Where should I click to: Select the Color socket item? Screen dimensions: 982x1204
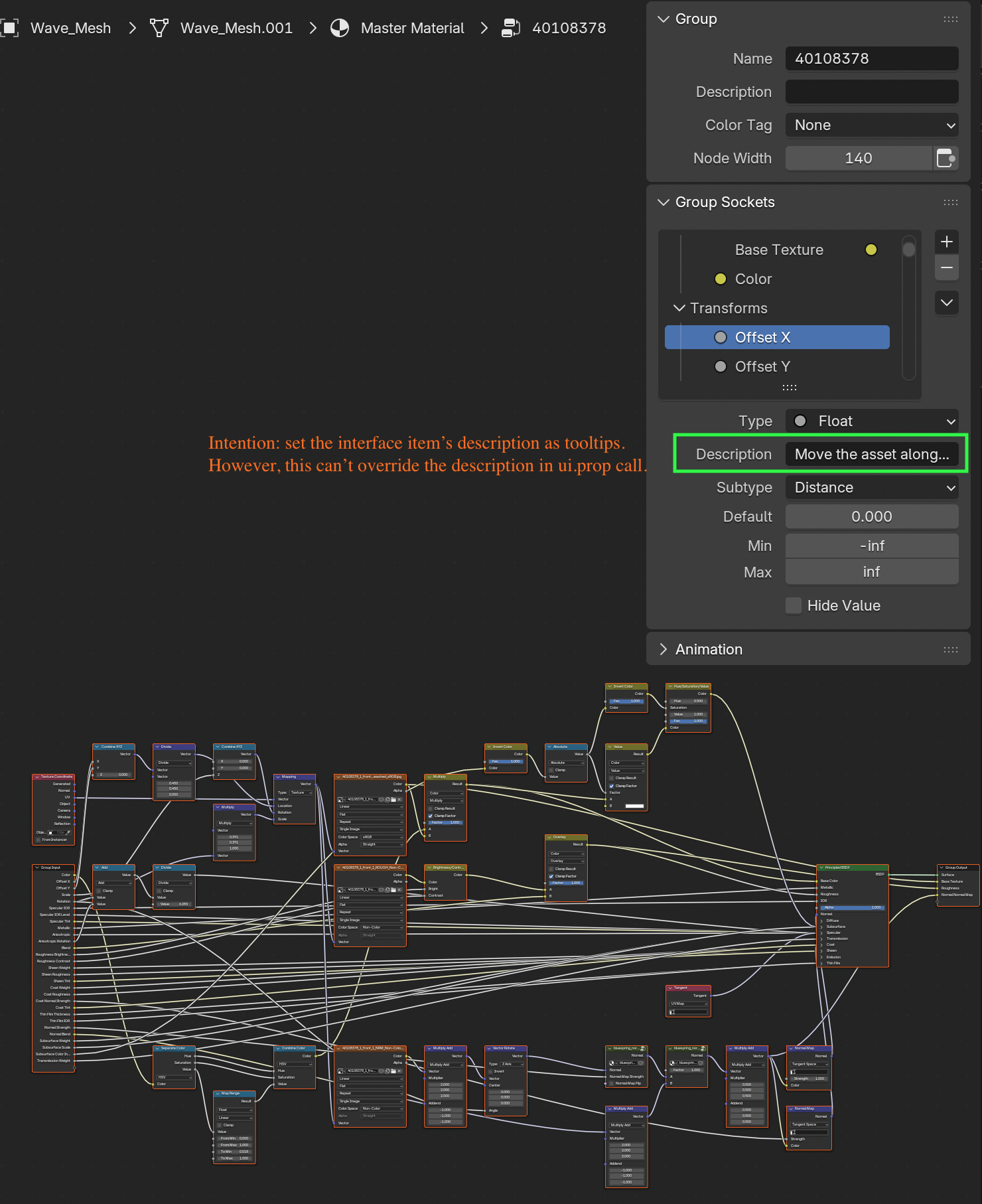777,279
